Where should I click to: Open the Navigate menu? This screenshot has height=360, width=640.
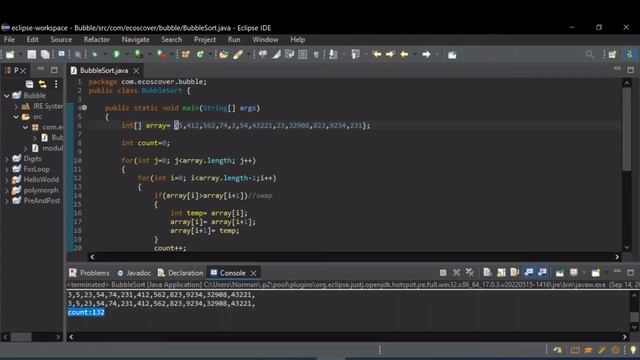click(135, 40)
